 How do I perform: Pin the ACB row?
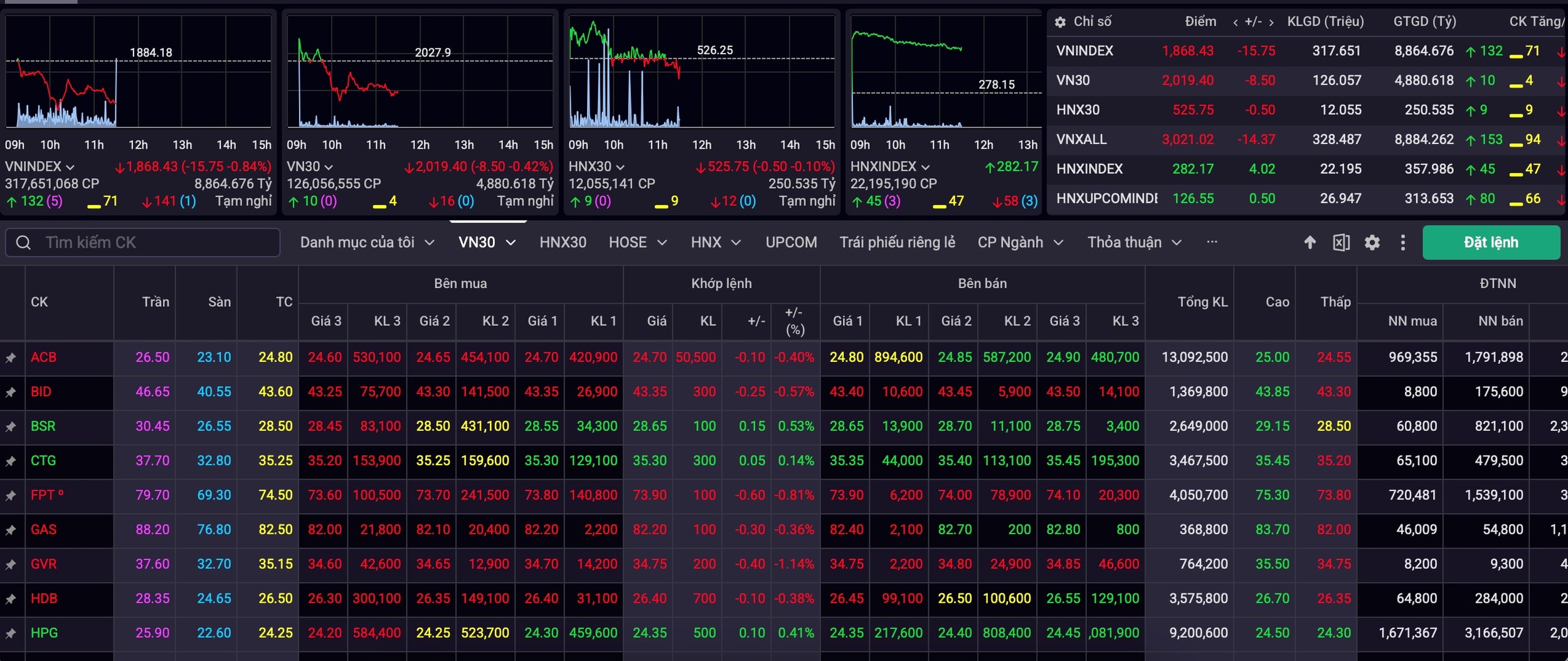tap(11, 357)
